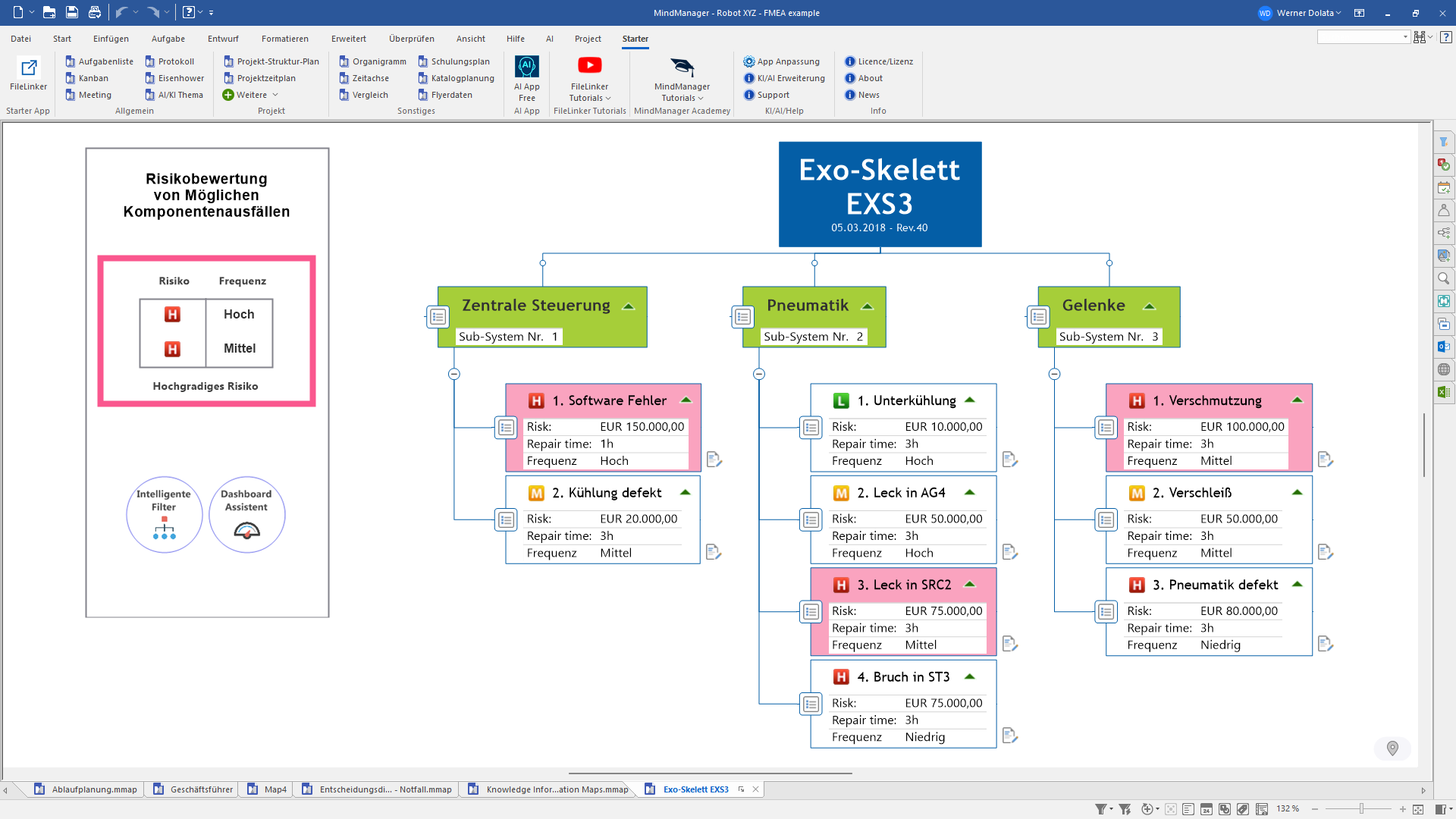
Task: Click the Licence/Lizenz info link
Action: pyautogui.click(x=878, y=61)
